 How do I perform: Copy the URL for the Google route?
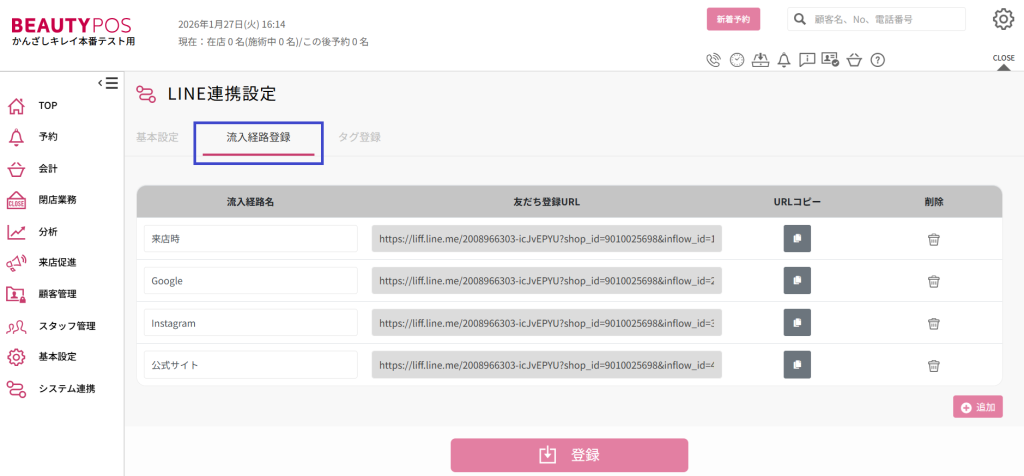click(797, 281)
